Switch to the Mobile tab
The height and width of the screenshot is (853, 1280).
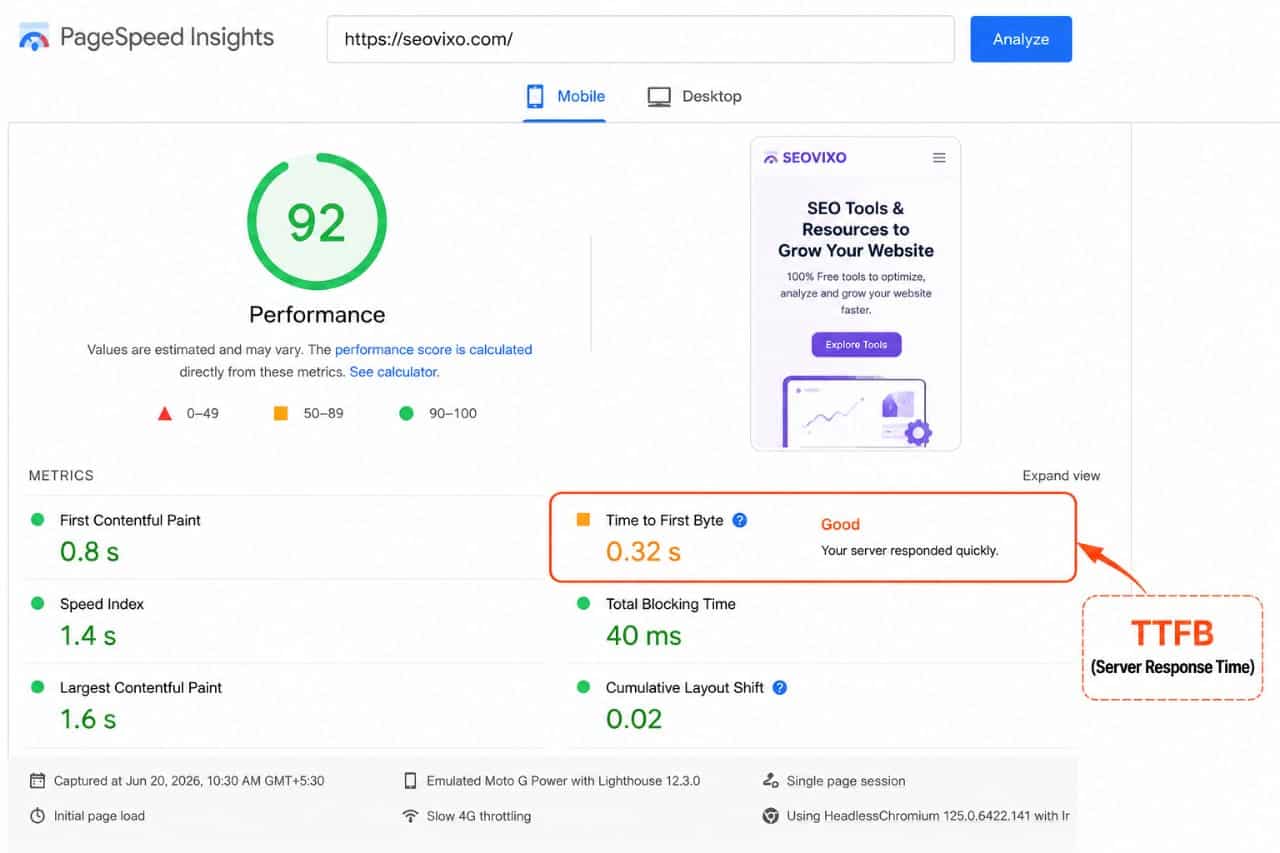pos(565,97)
